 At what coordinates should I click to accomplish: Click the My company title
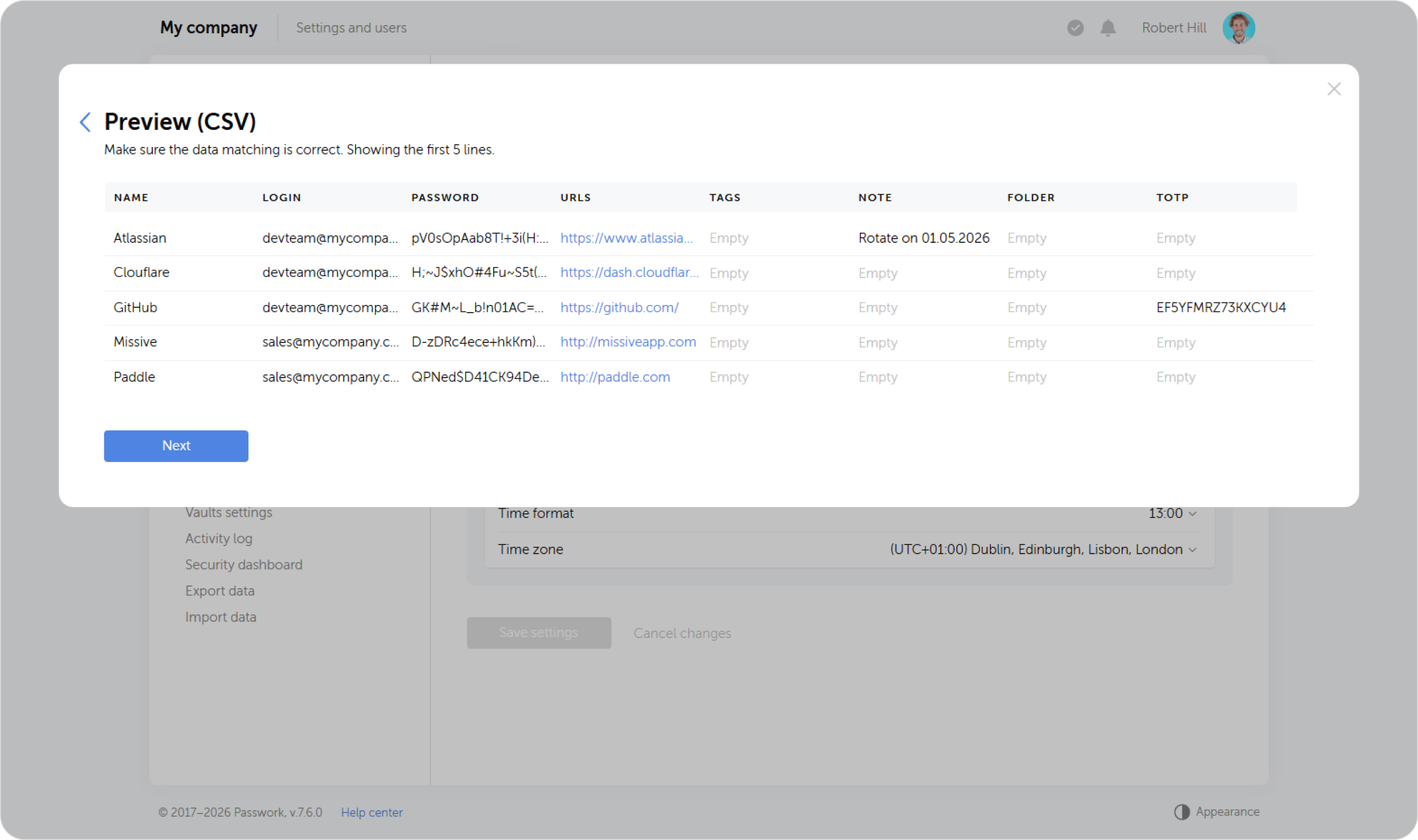coord(209,28)
